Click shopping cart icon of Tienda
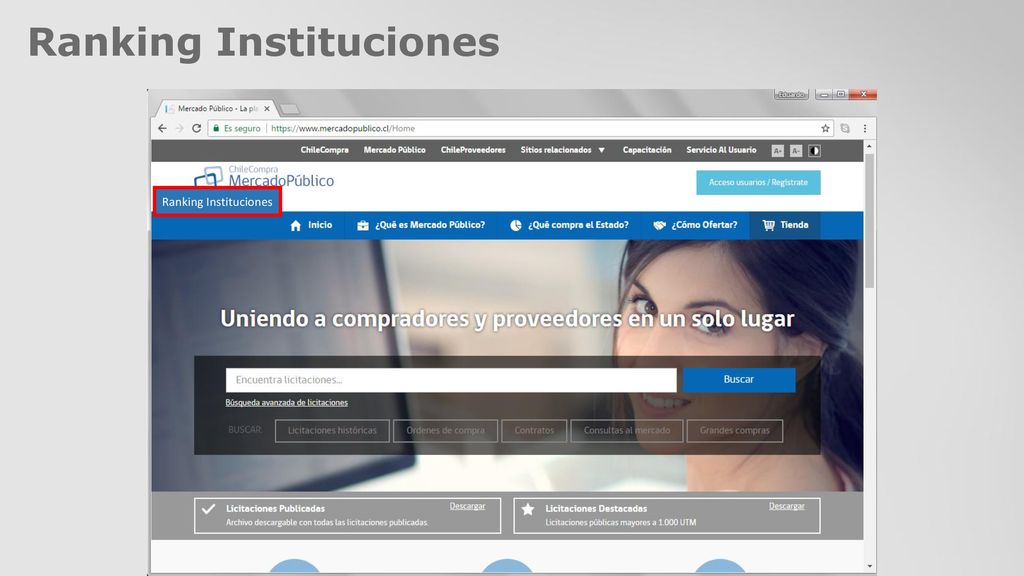This screenshot has width=1024, height=576. coord(769,225)
